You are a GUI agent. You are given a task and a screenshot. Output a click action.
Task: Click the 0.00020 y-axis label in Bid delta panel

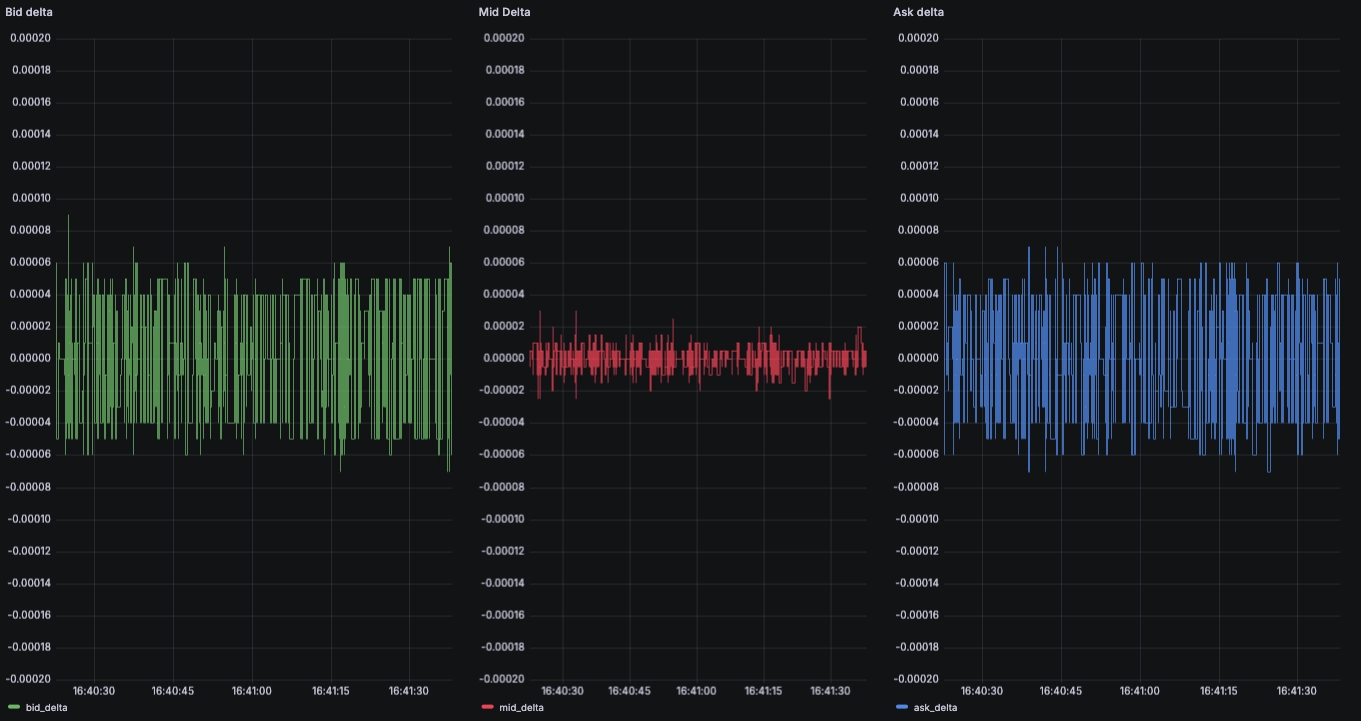point(30,38)
